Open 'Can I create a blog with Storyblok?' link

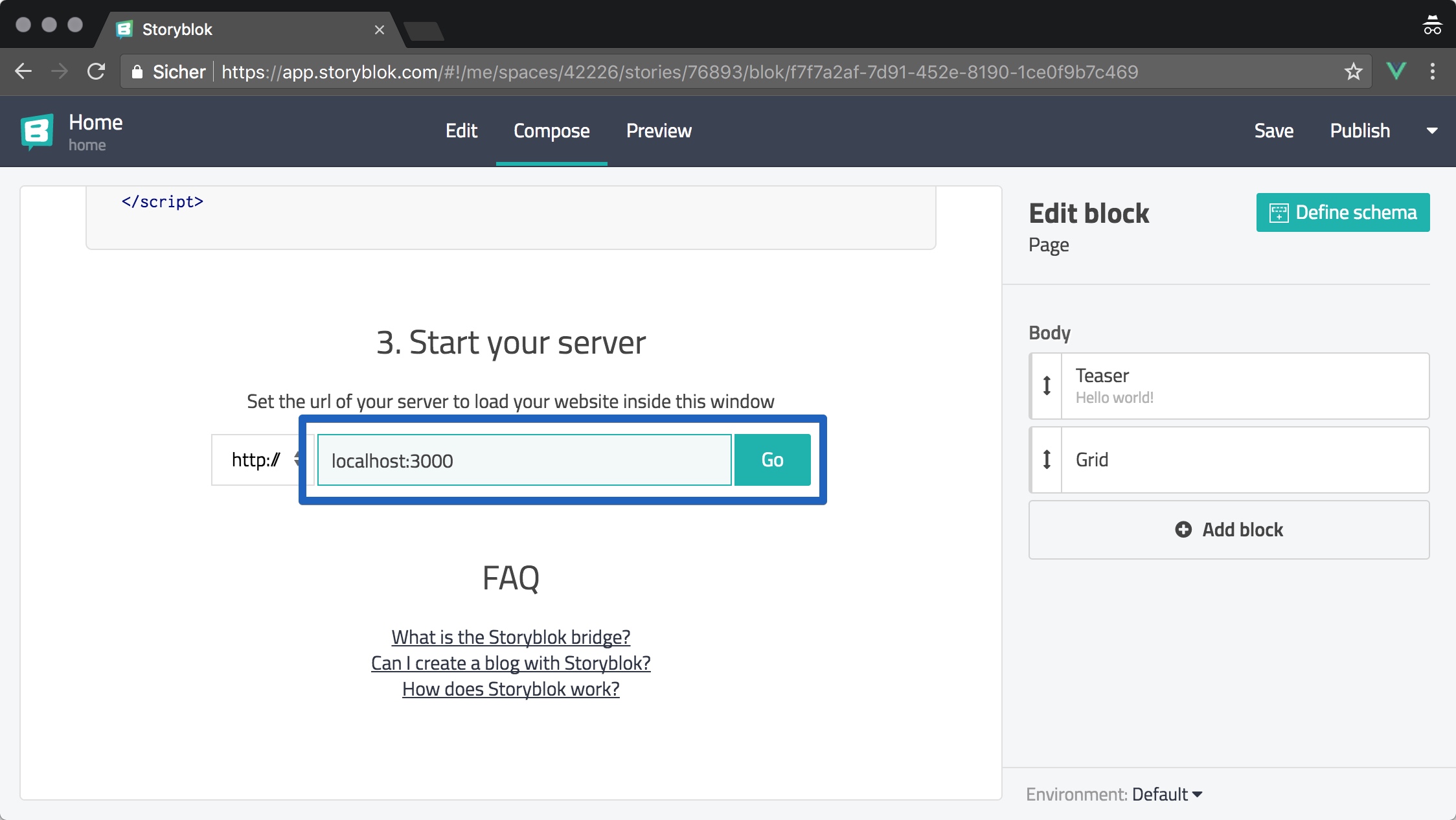tap(511, 663)
